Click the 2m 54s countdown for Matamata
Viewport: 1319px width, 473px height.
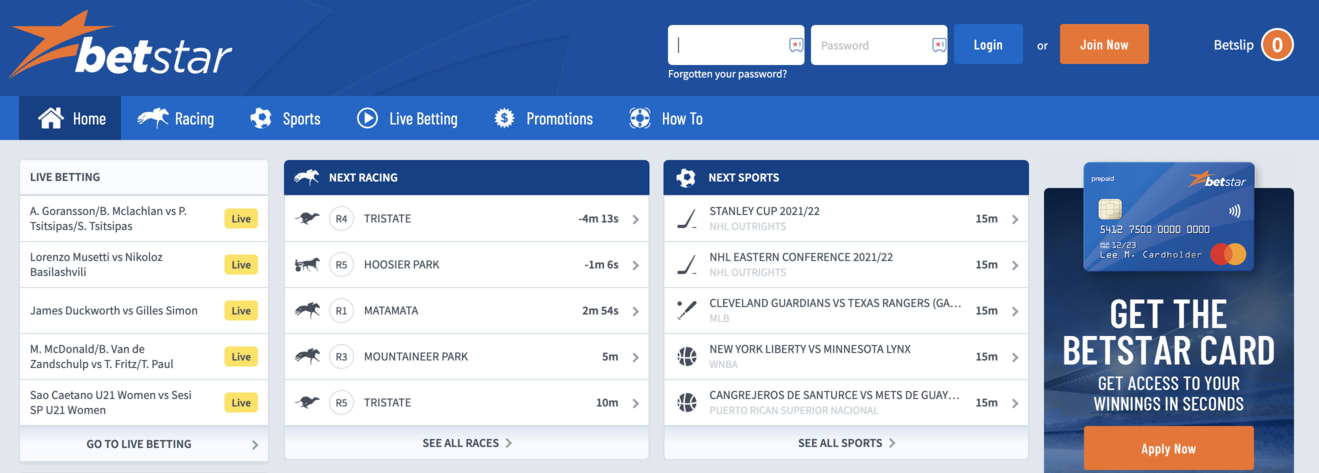click(600, 311)
